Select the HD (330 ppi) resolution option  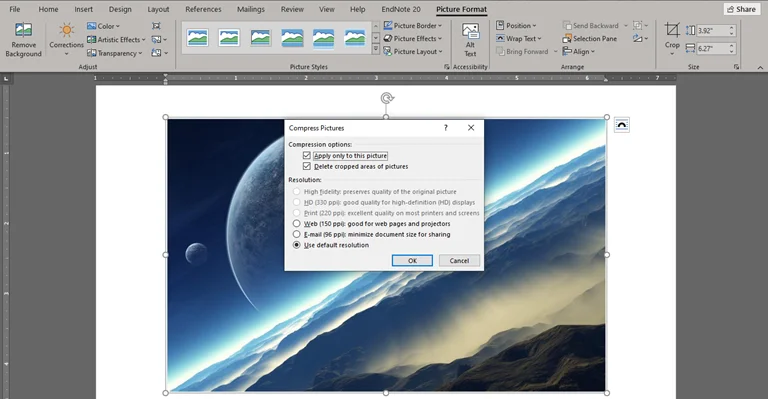click(x=296, y=202)
